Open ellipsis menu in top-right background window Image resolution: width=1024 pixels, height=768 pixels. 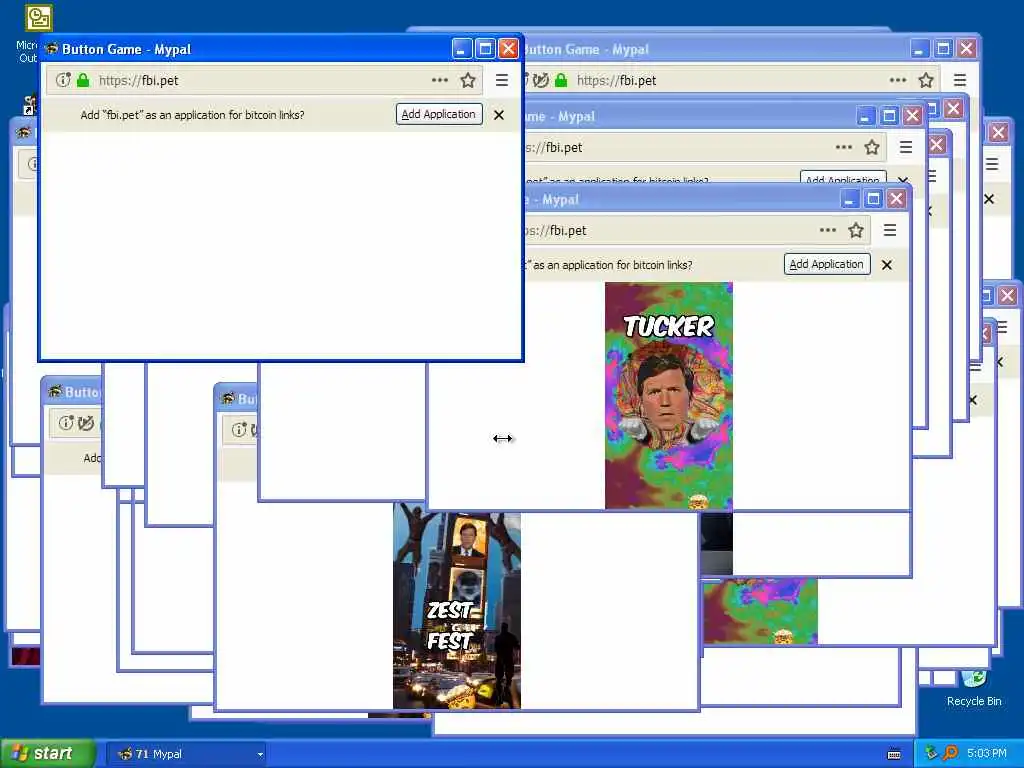pos(898,80)
